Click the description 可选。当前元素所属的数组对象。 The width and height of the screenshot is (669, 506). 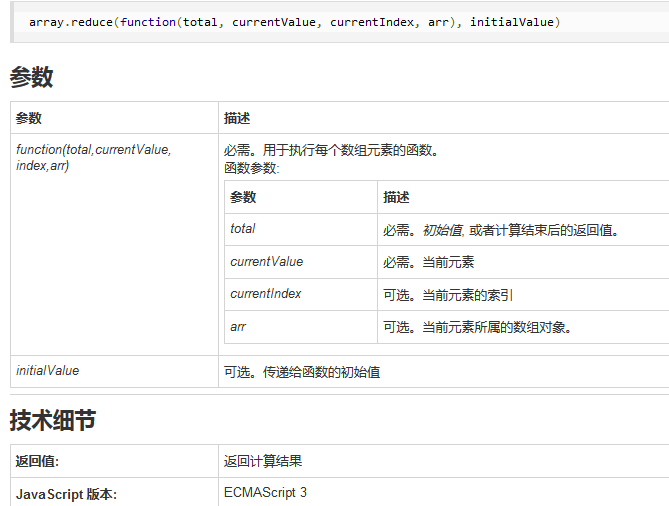(x=477, y=327)
